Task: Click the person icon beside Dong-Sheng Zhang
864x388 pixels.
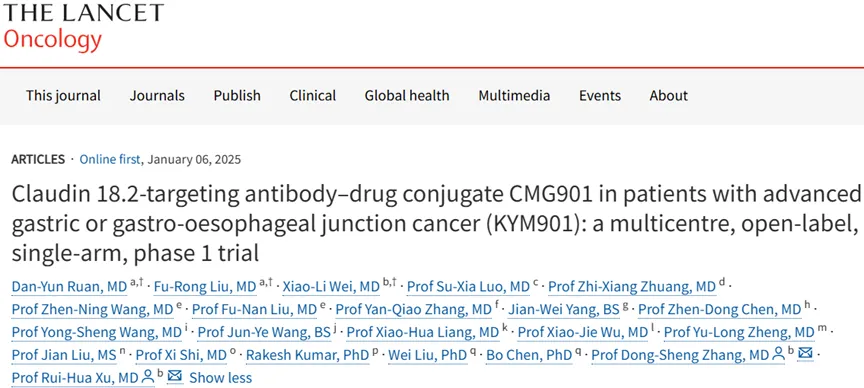Action: (x=778, y=354)
